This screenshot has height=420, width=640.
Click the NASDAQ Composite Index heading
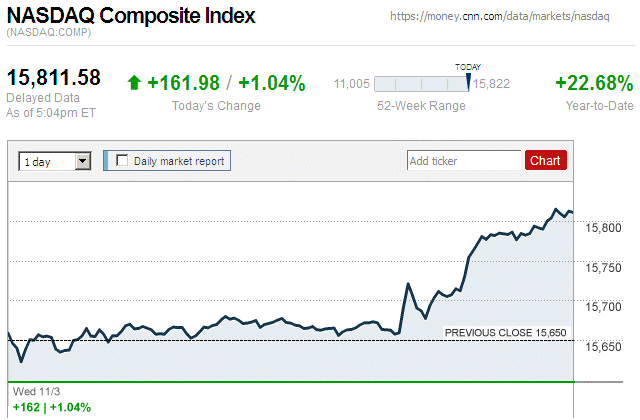(x=131, y=17)
